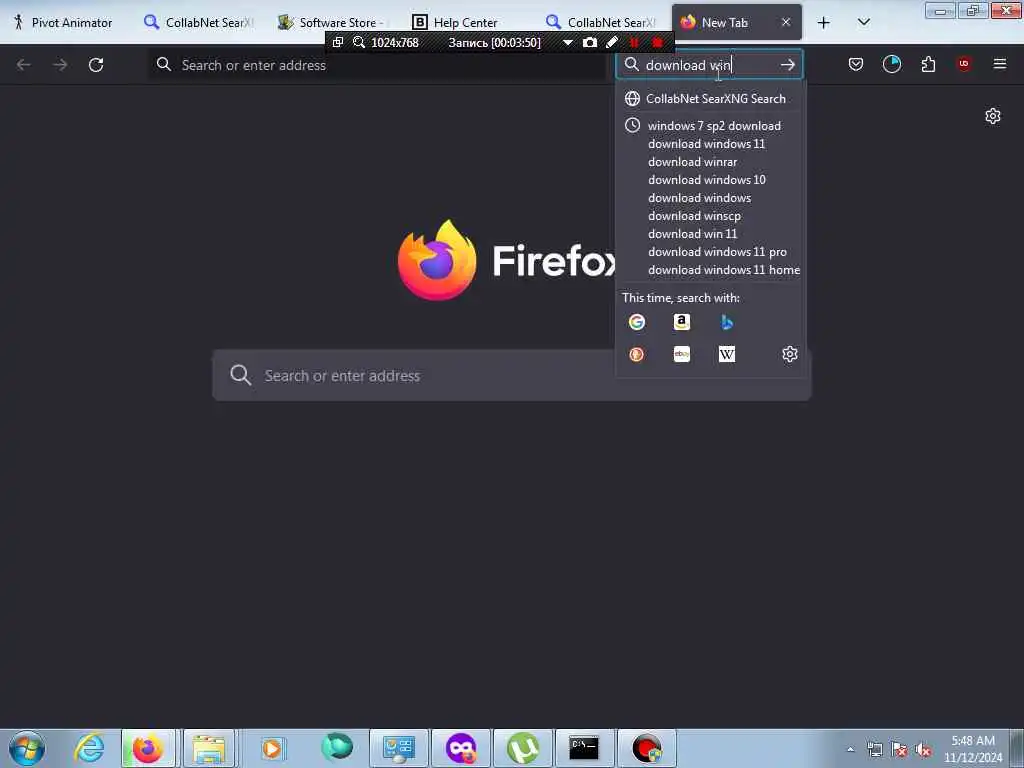Screen dimensions: 1024x768
Task: Open the list all tabs chevron
Action: click(863, 22)
